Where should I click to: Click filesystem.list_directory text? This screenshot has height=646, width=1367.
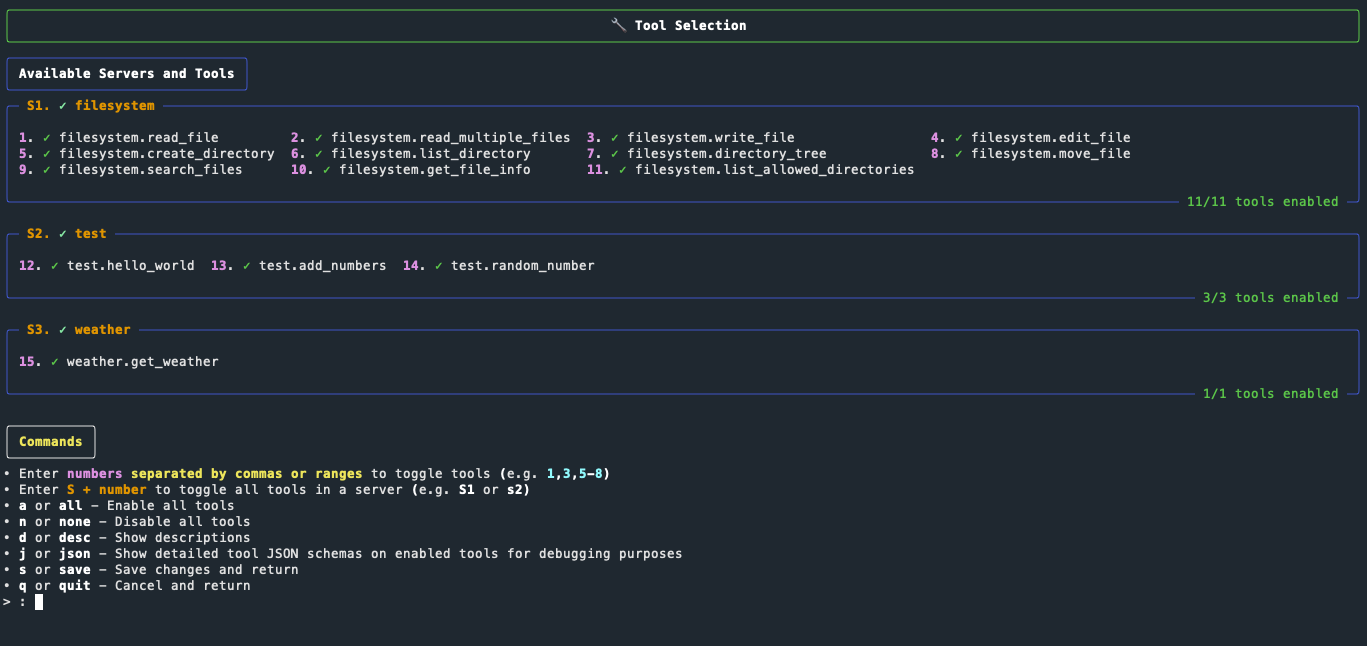click(x=431, y=154)
